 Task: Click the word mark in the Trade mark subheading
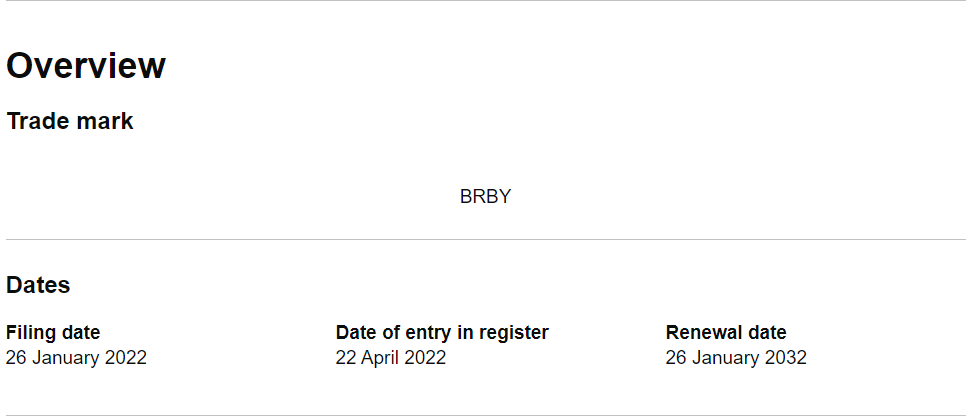coord(106,122)
